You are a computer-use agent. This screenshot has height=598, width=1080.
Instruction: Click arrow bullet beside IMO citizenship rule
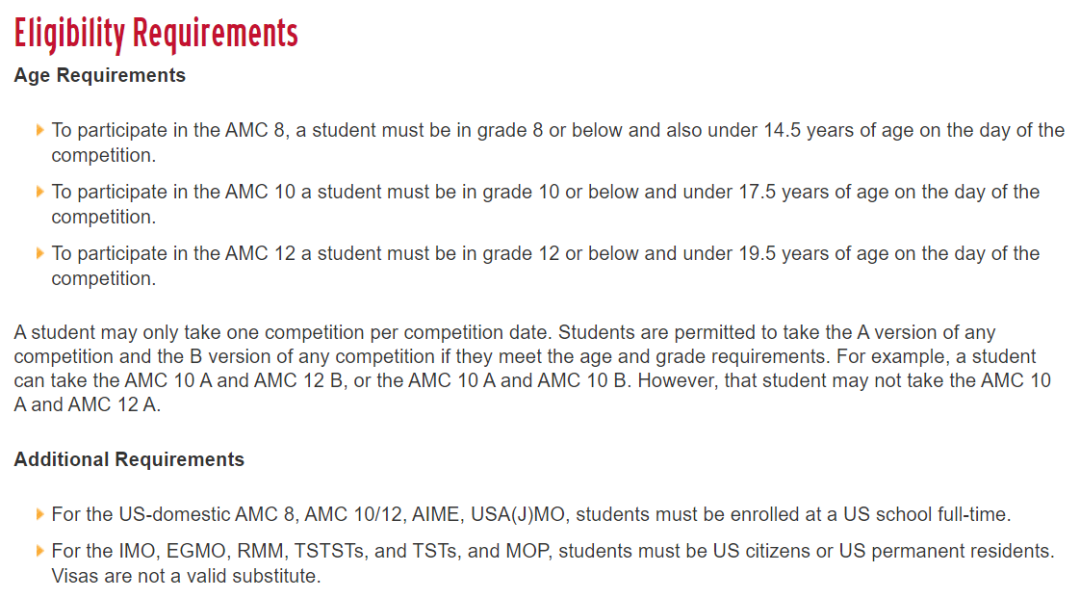tap(40, 550)
